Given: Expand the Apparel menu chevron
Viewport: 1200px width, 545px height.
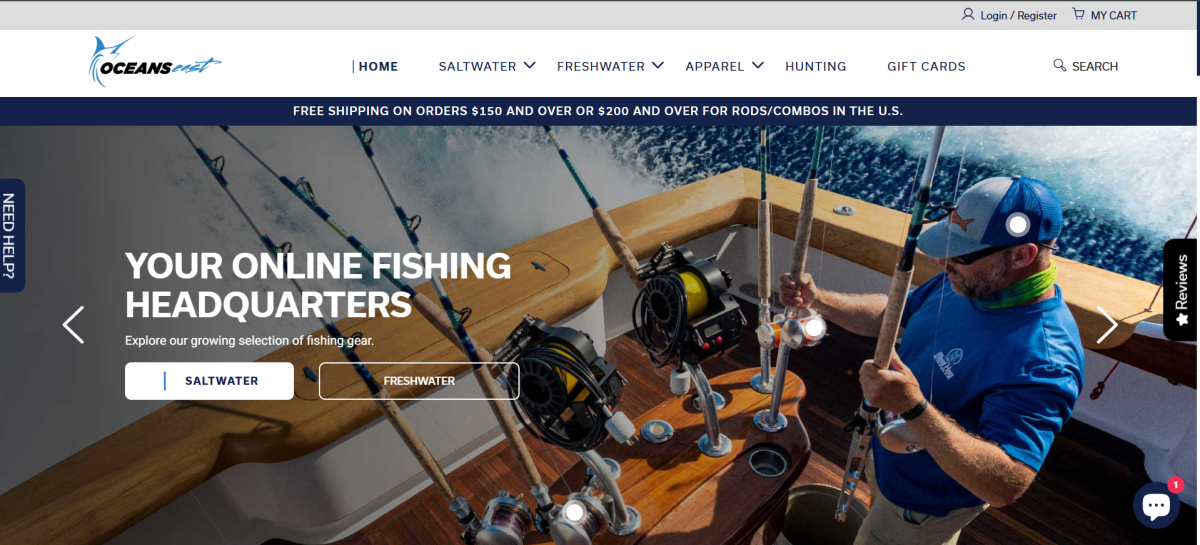Looking at the screenshot, I should (x=757, y=65).
